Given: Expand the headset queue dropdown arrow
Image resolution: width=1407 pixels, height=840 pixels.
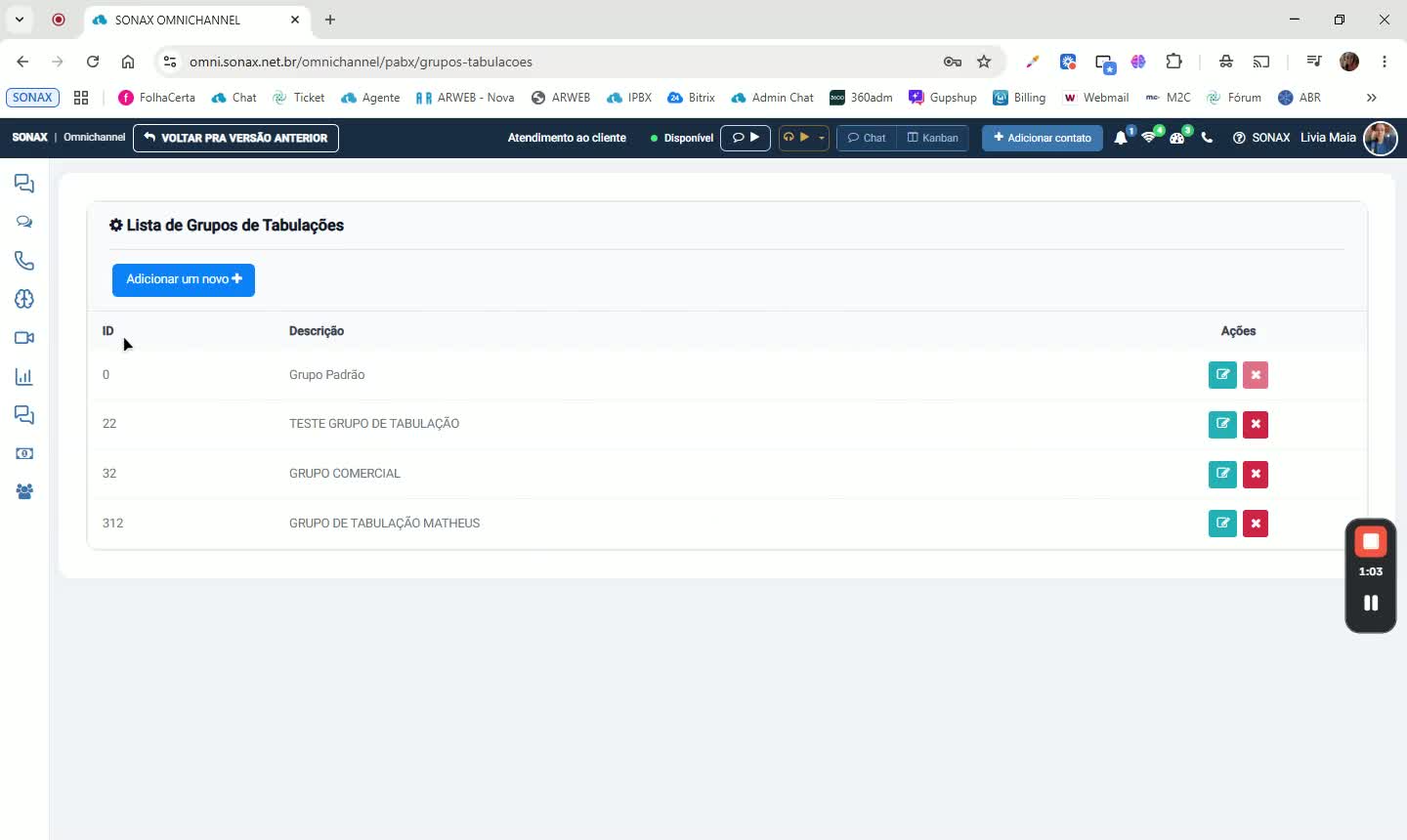Looking at the screenshot, I should click(822, 138).
